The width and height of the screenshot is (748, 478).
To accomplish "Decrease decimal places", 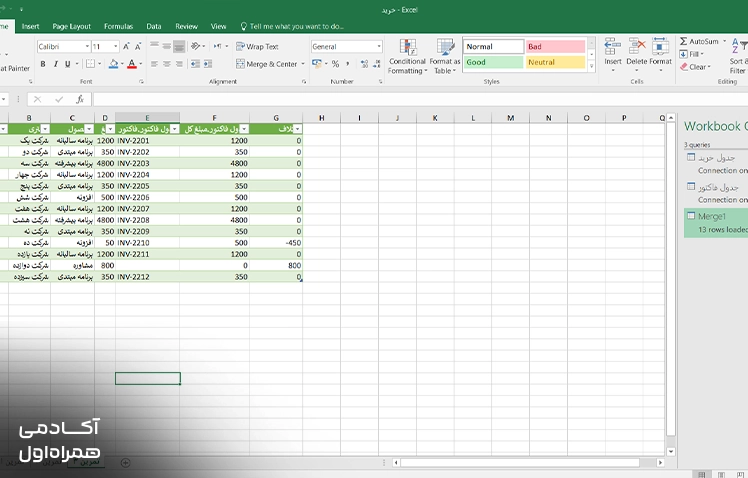I will (376, 64).
